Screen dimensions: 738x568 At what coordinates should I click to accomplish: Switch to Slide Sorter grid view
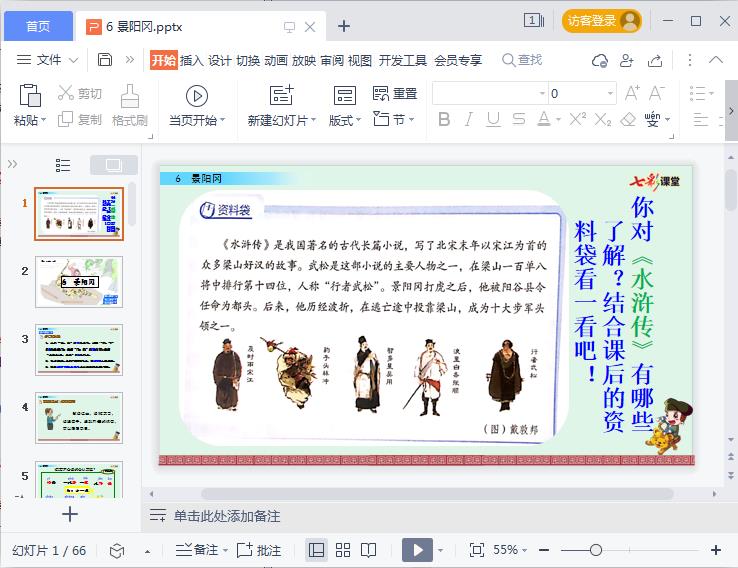(343, 550)
